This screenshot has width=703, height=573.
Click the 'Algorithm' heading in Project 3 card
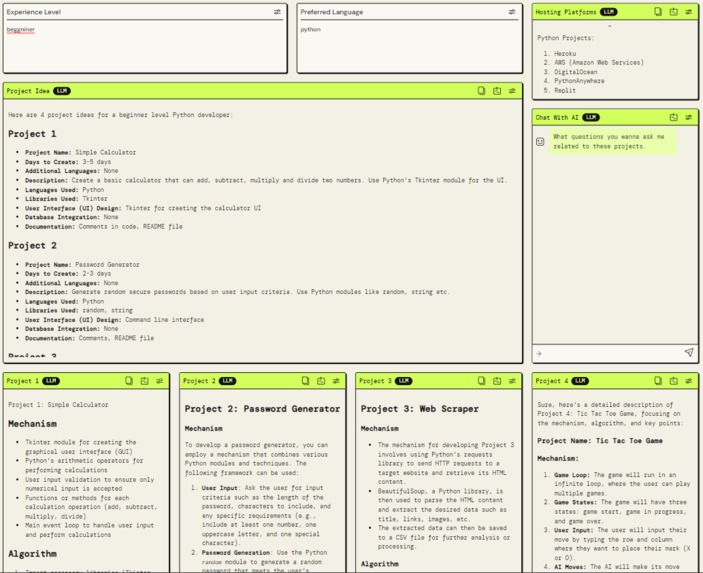(380, 564)
